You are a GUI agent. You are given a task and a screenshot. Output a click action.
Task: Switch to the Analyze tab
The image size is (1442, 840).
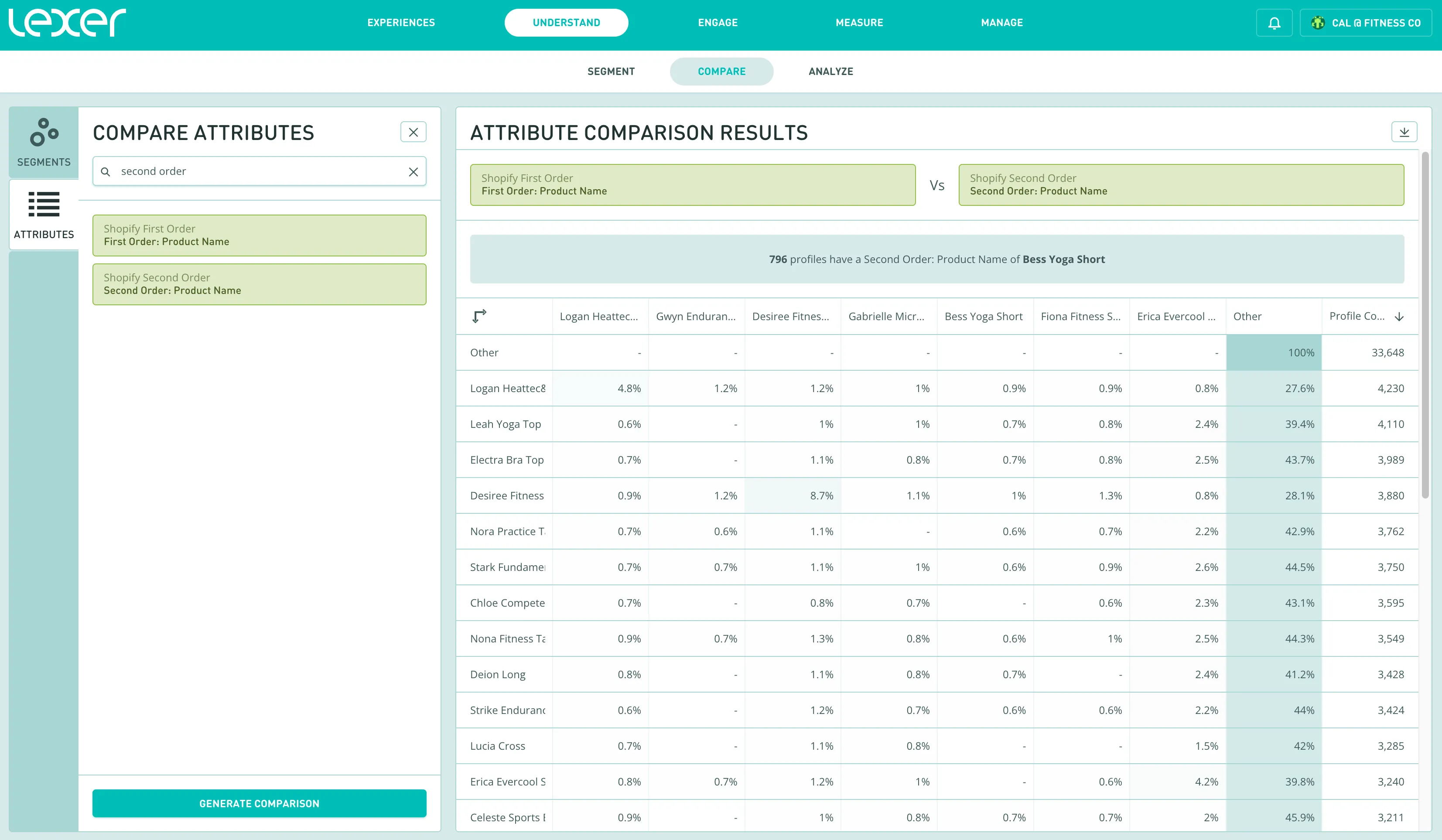point(830,72)
